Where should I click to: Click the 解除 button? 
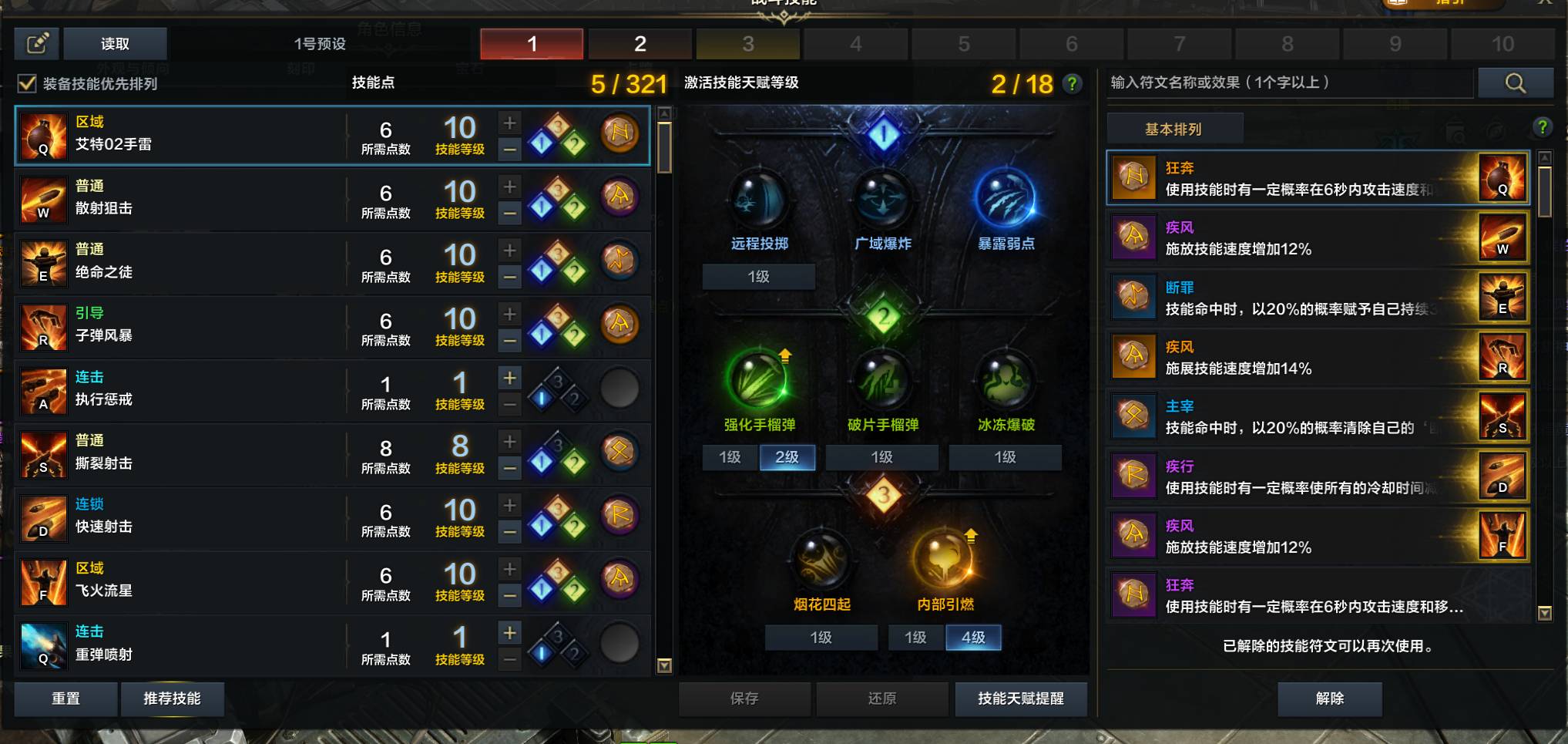click(x=1329, y=699)
